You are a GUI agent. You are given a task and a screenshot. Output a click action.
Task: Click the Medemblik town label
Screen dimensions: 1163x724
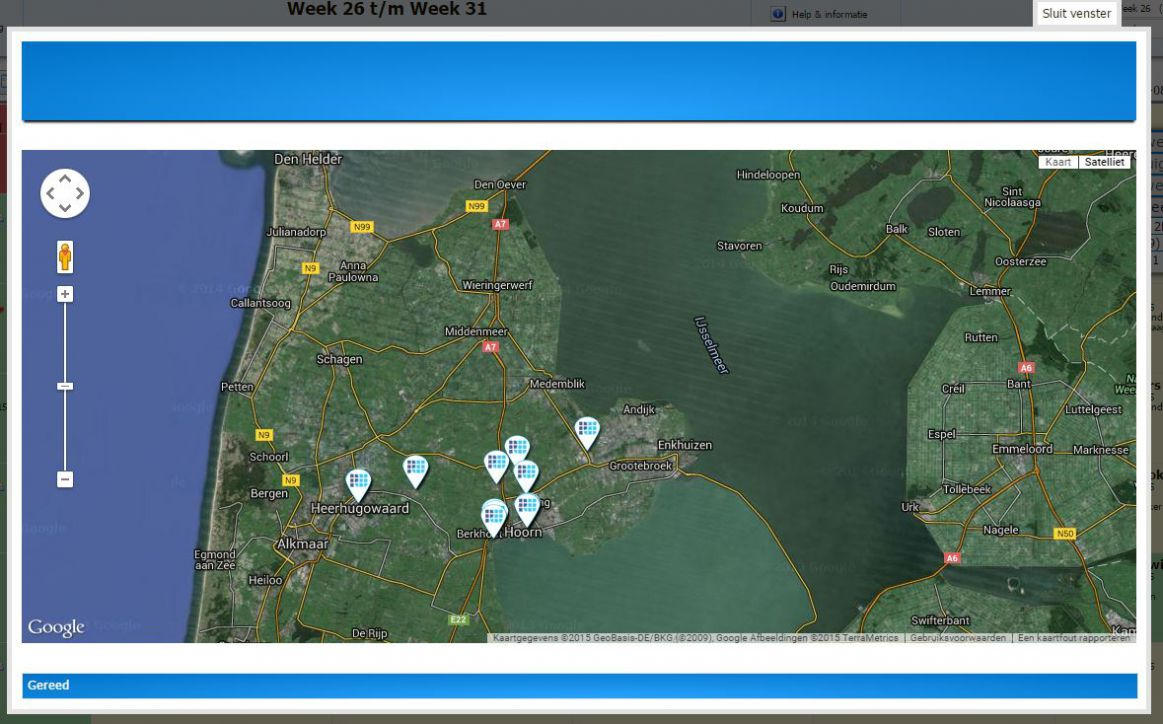coord(557,384)
